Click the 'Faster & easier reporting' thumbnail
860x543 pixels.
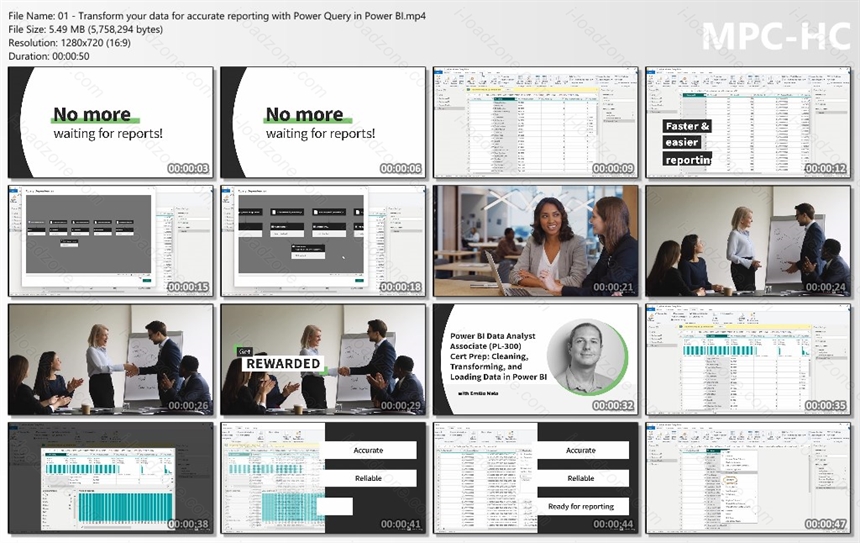(x=749, y=122)
